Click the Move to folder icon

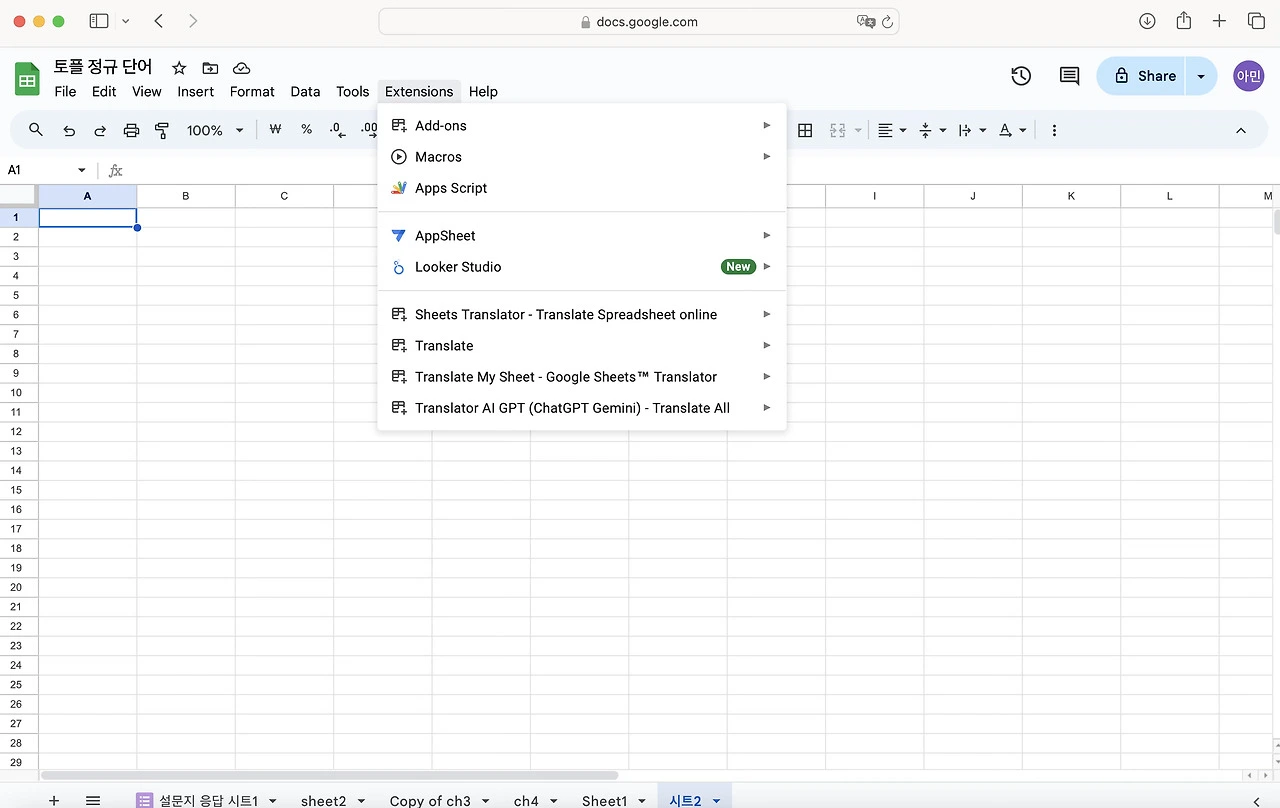210,68
